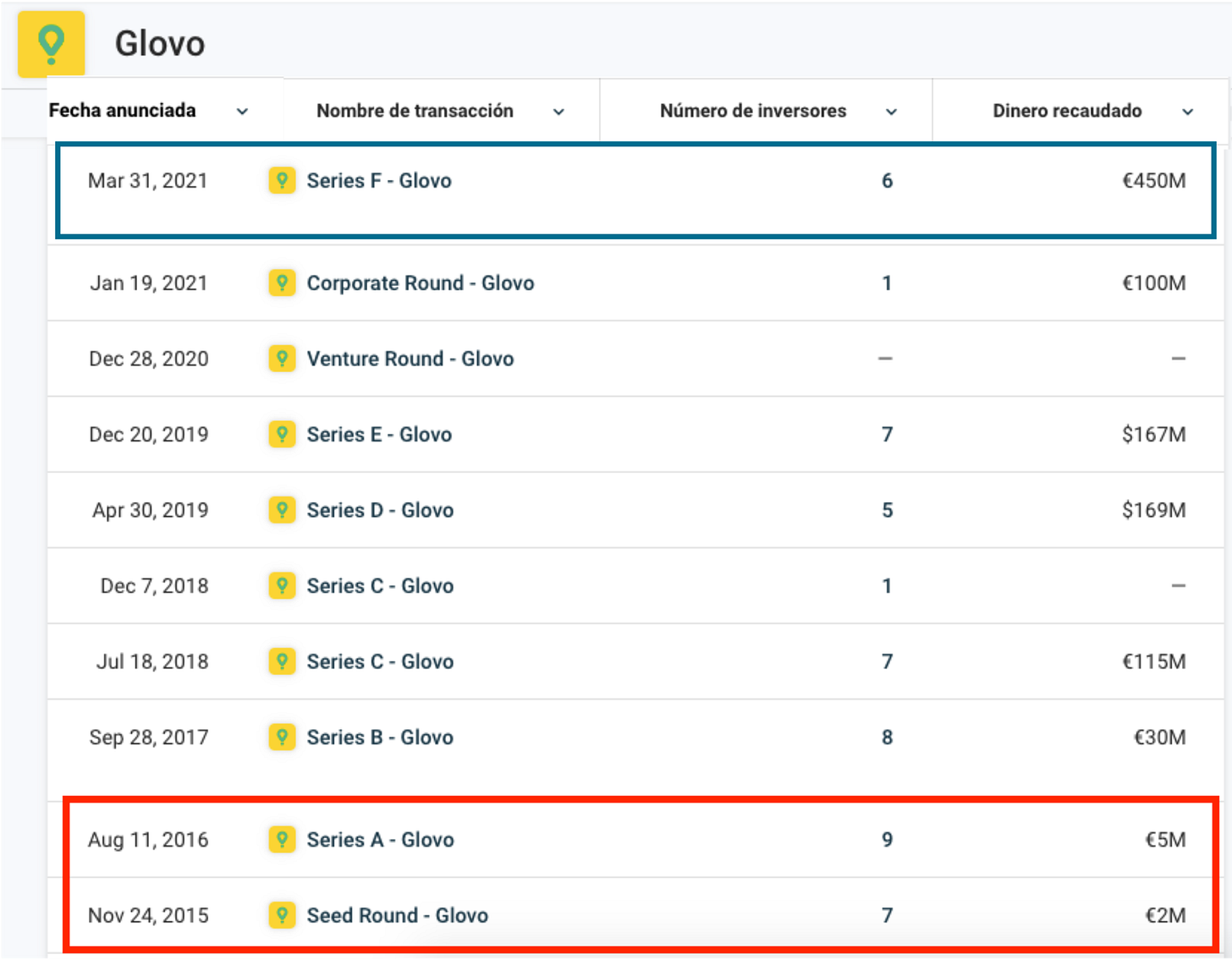Open the Series F - Glovo link
Image resolution: width=1232 pixels, height=965 pixels.
point(379,180)
